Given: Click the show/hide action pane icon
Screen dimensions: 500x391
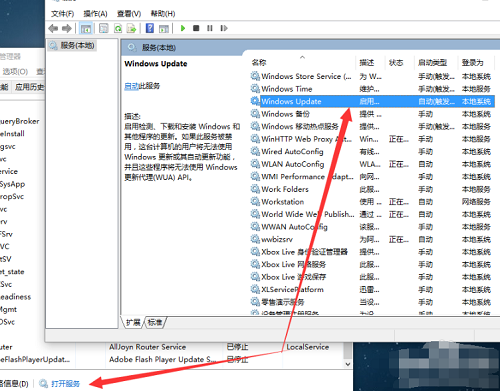Looking at the screenshot, I should tap(164, 28).
